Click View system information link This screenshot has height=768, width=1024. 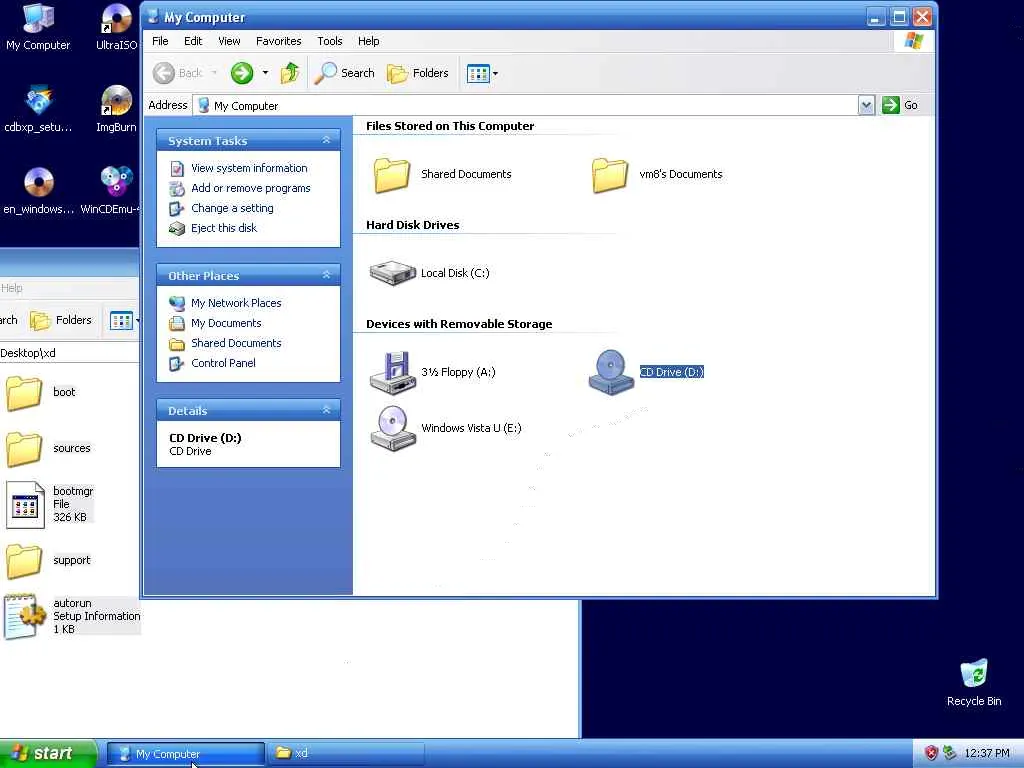coord(249,168)
